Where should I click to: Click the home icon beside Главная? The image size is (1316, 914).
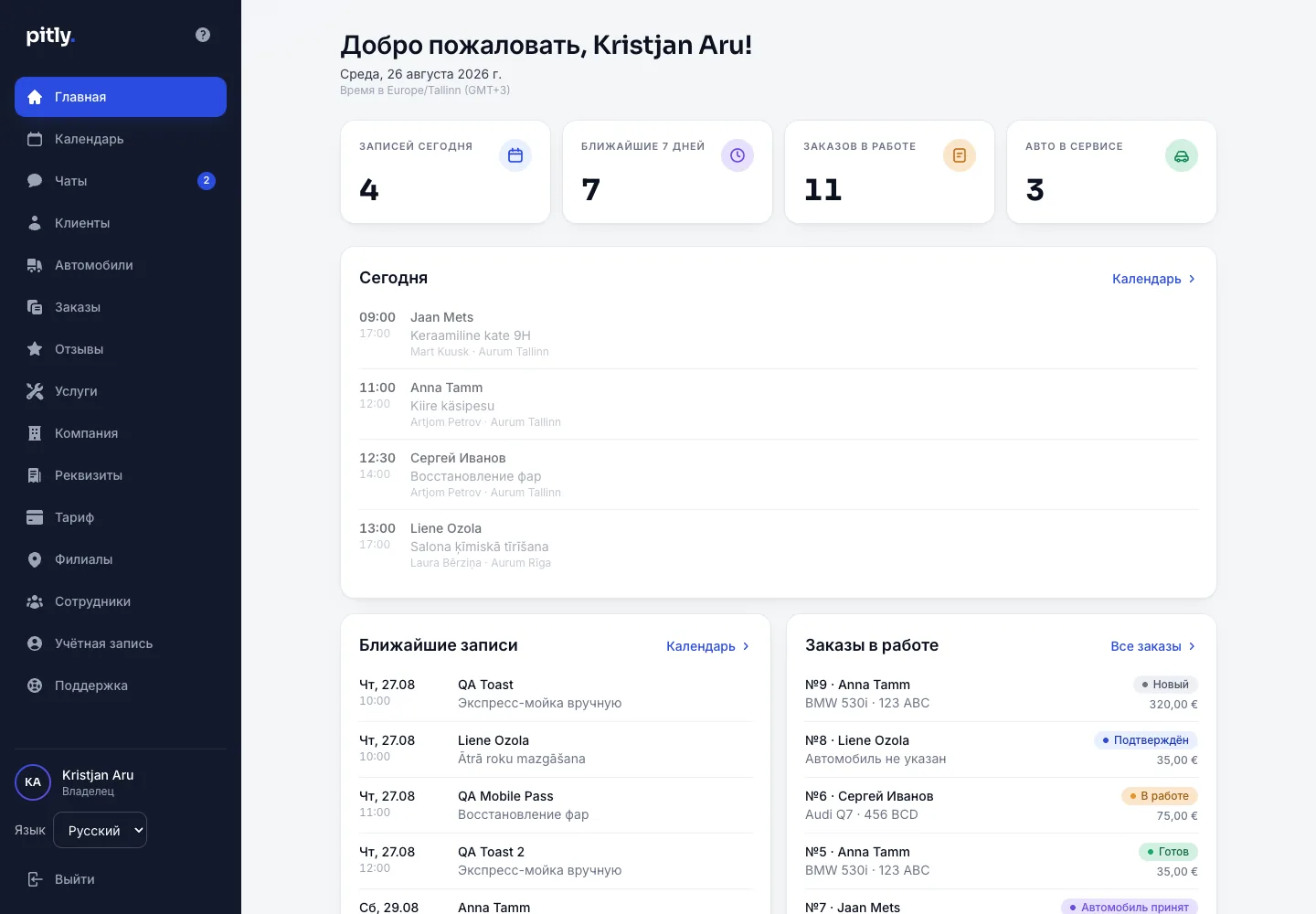pyautogui.click(x=35, y=97)
